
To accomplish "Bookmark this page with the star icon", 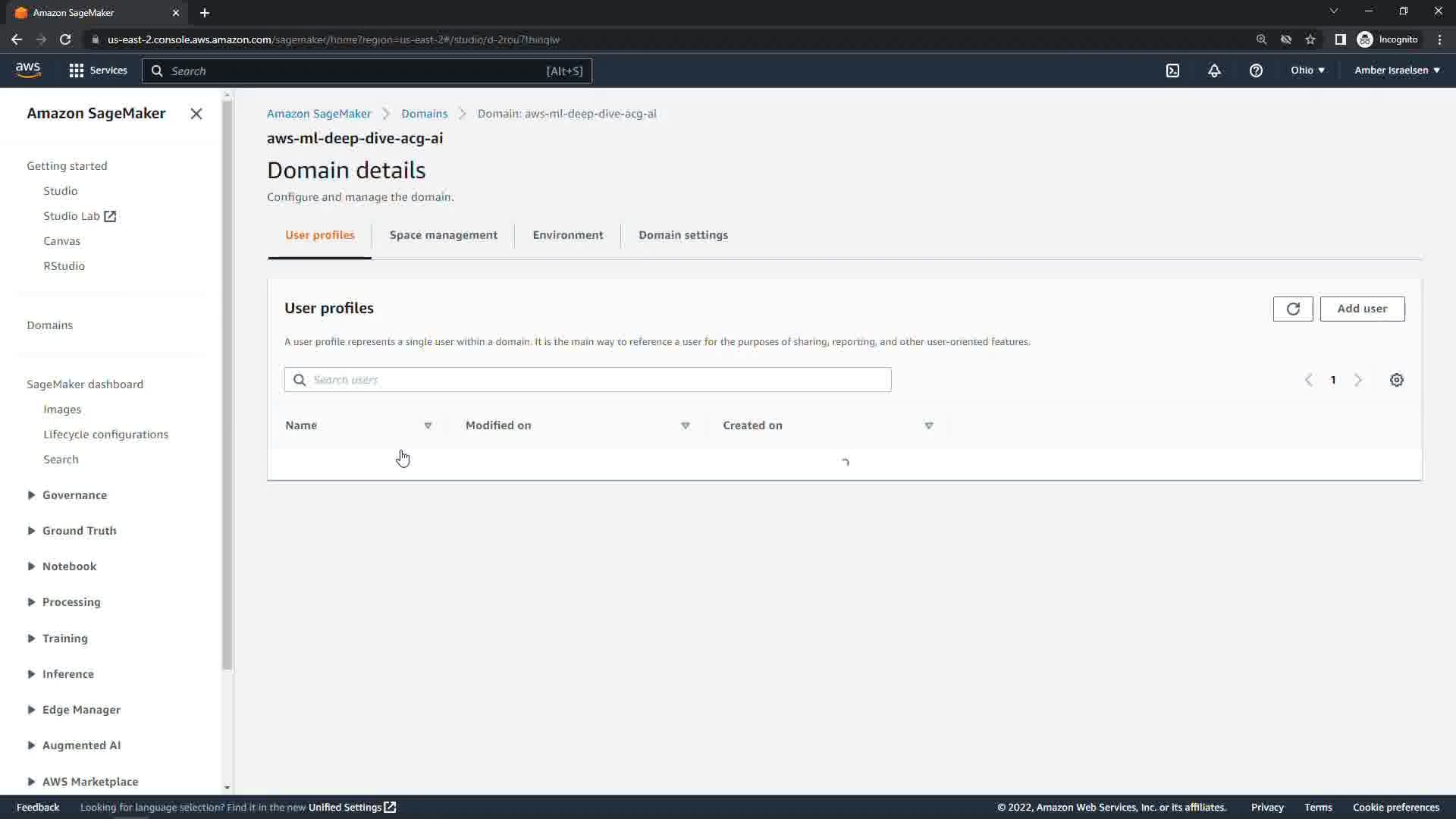I will 1310,39.
